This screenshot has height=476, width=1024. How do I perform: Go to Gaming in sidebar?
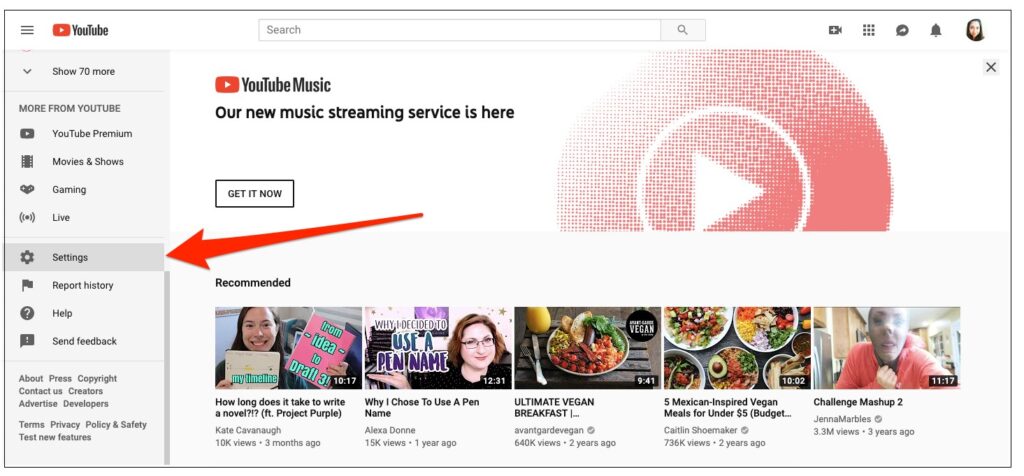pos(84,189)
